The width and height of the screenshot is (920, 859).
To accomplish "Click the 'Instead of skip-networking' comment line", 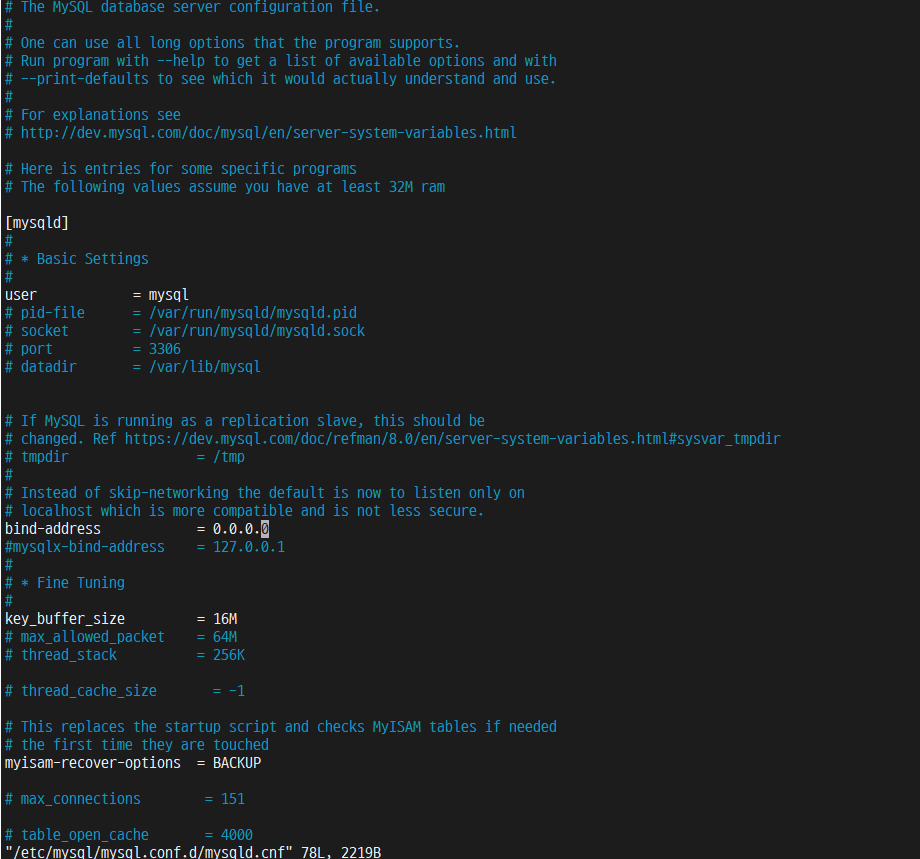I will (265, 492).
